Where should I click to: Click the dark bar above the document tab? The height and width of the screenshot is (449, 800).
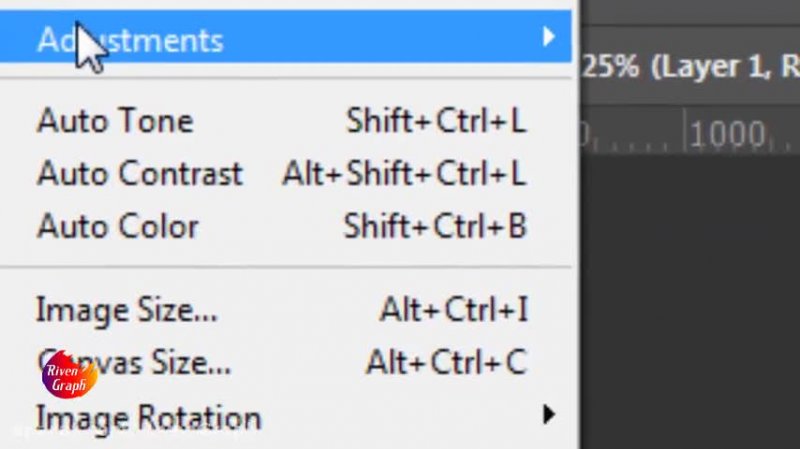690,18
